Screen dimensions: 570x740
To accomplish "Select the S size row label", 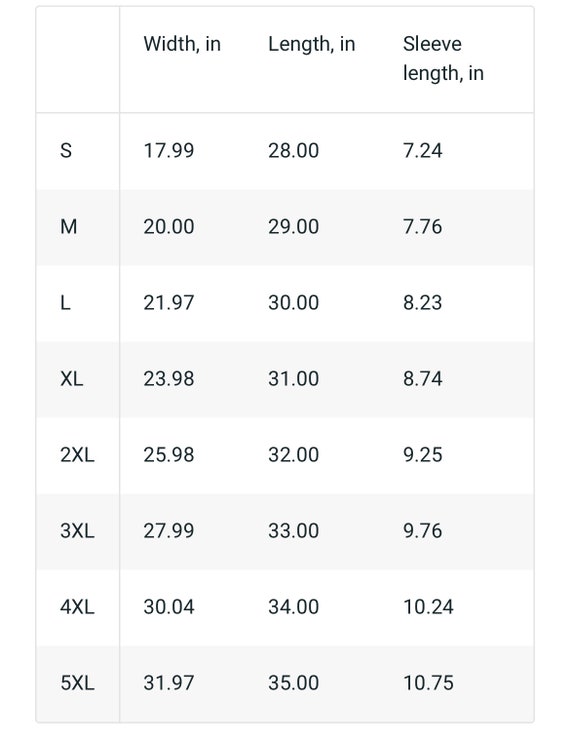I will click(66, 151).
